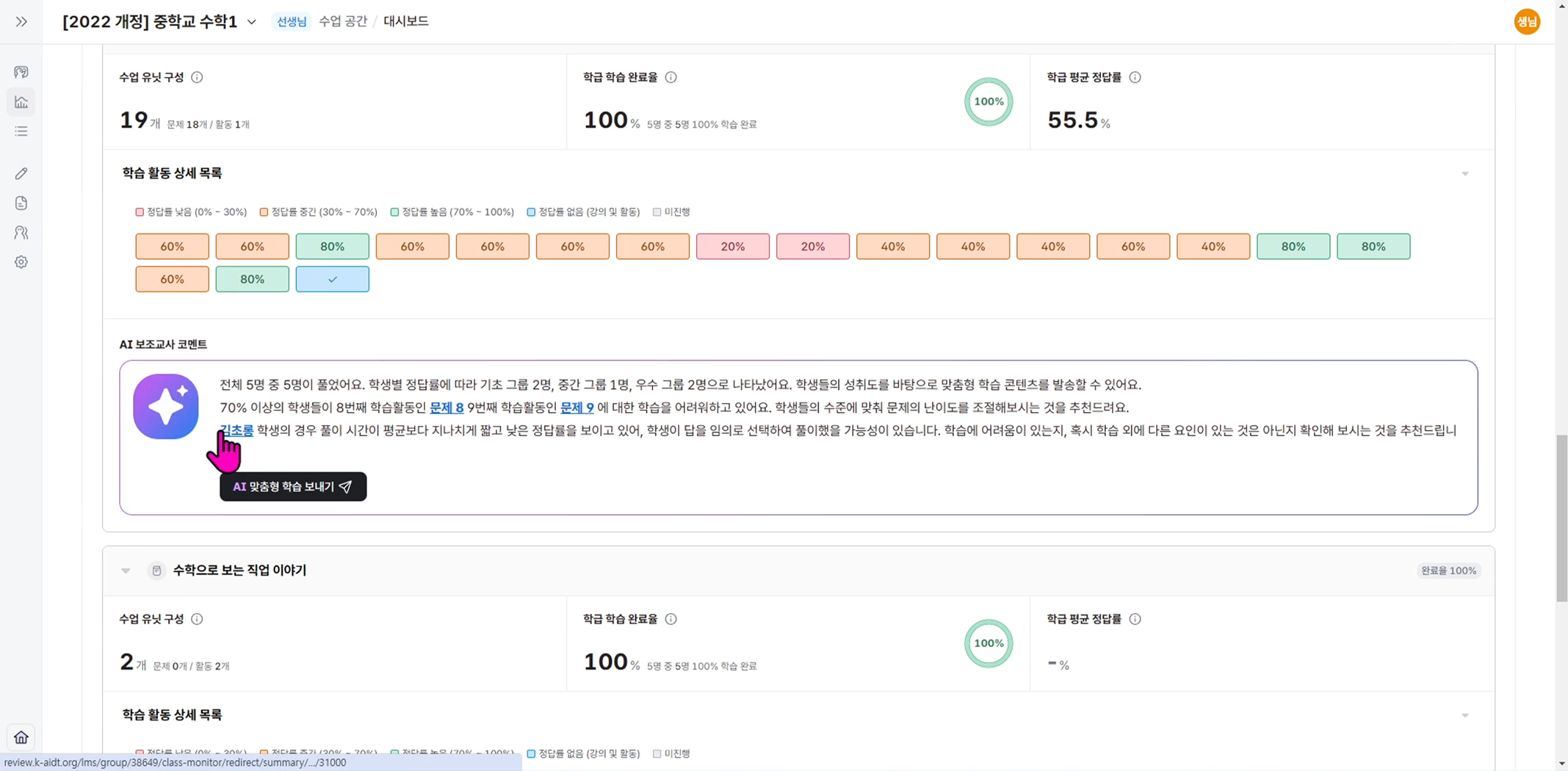This screenshot has width=1568, height=771.
Task: Click the 완료율 100% badge
Action: coord(1448,571)
